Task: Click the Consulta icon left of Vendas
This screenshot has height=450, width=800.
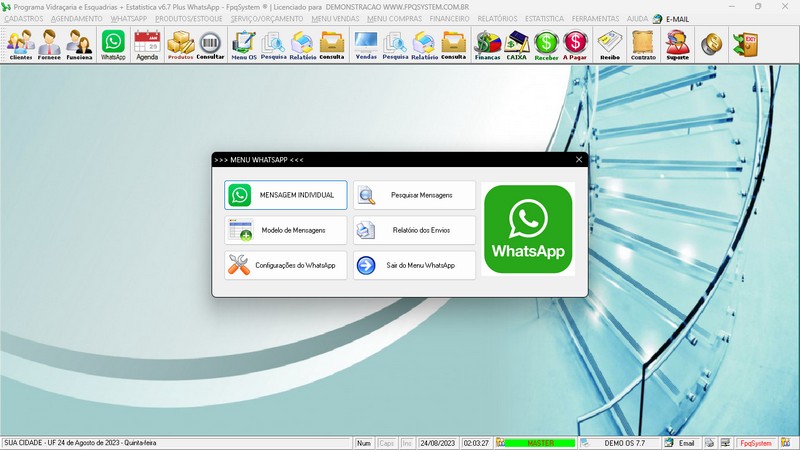Action: [x=332, y=45]
